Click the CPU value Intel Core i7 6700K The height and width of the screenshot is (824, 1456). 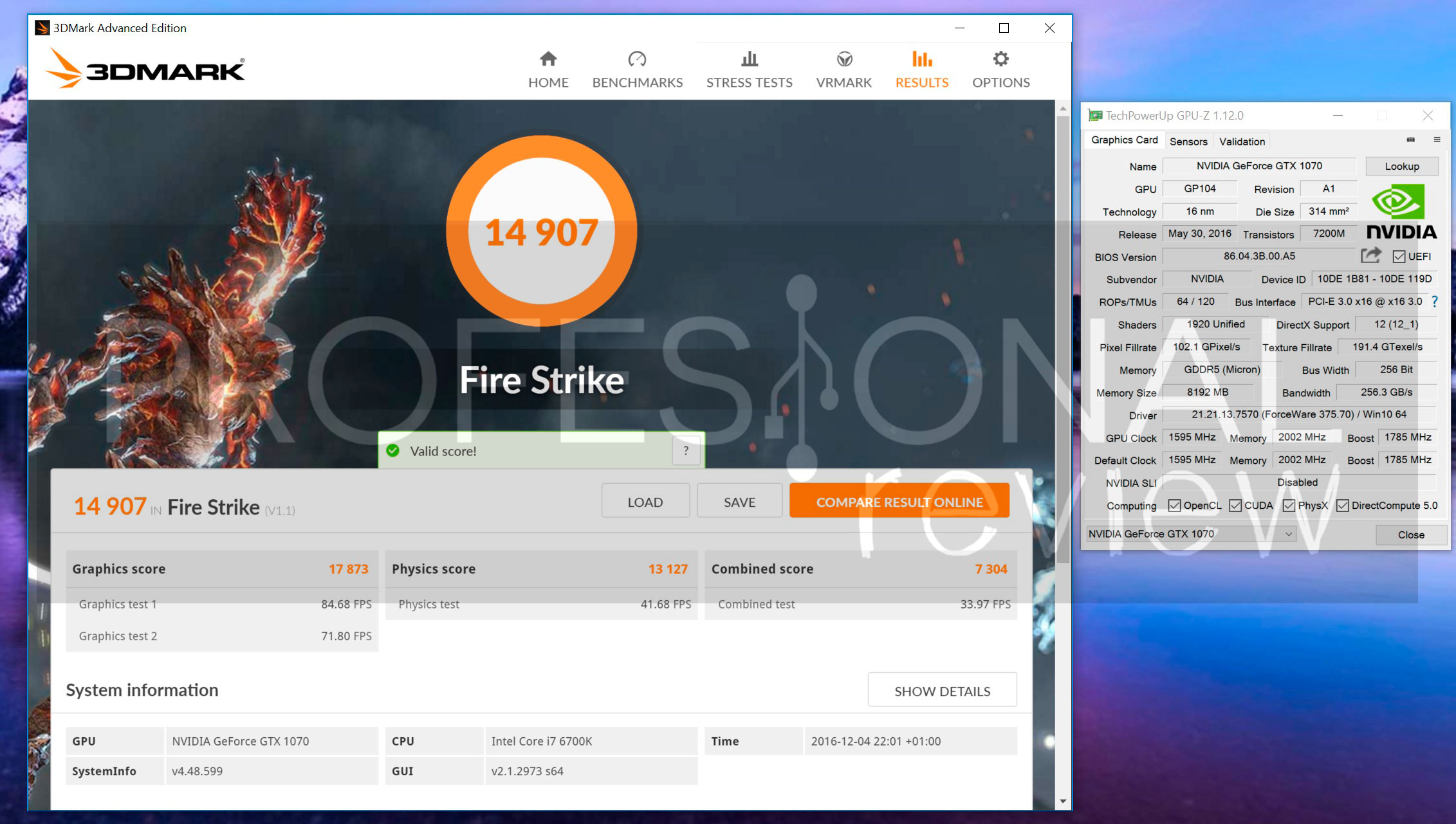tap(542, 741)
